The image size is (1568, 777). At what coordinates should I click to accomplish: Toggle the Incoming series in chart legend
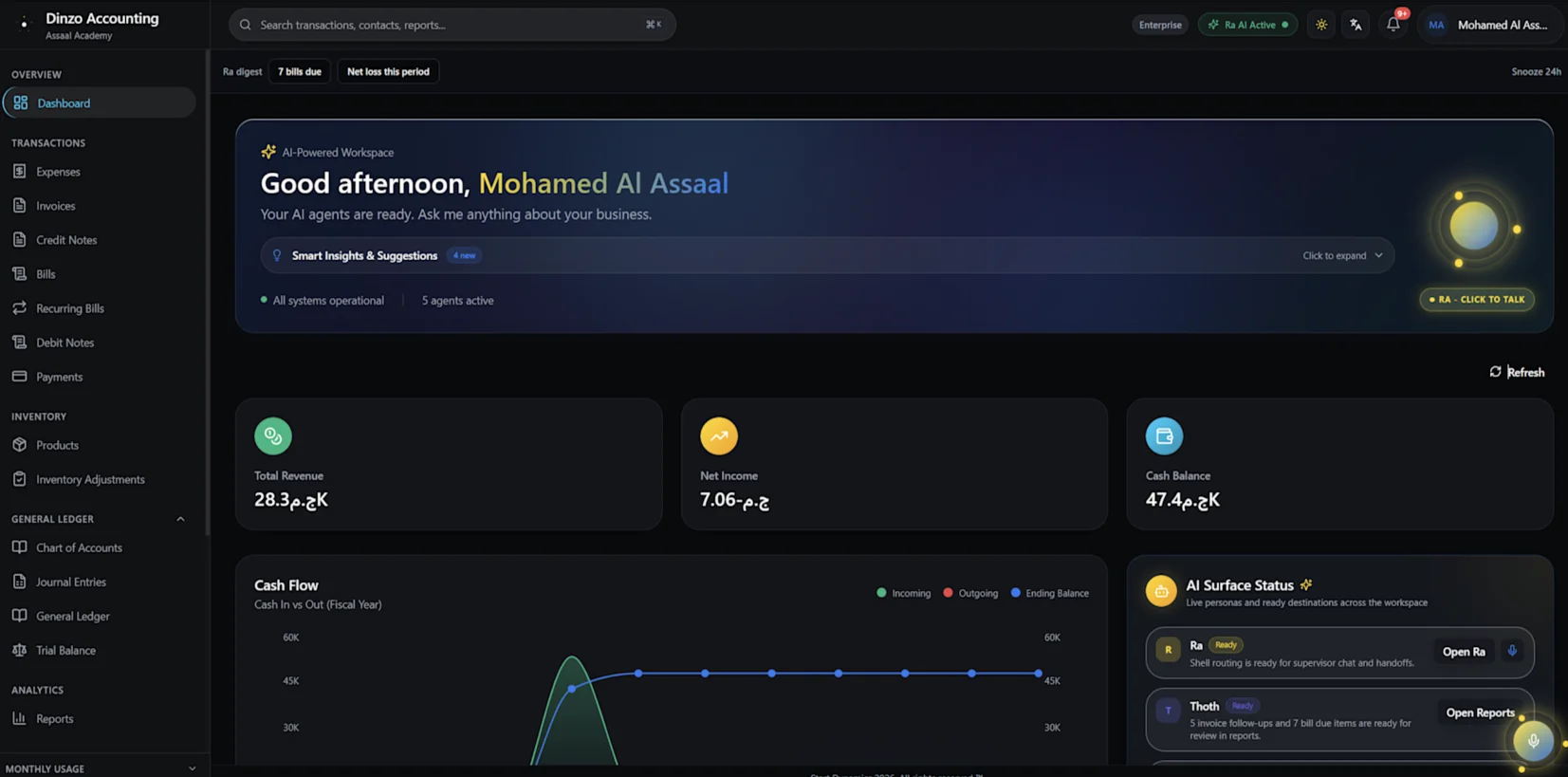click(904, 593)
